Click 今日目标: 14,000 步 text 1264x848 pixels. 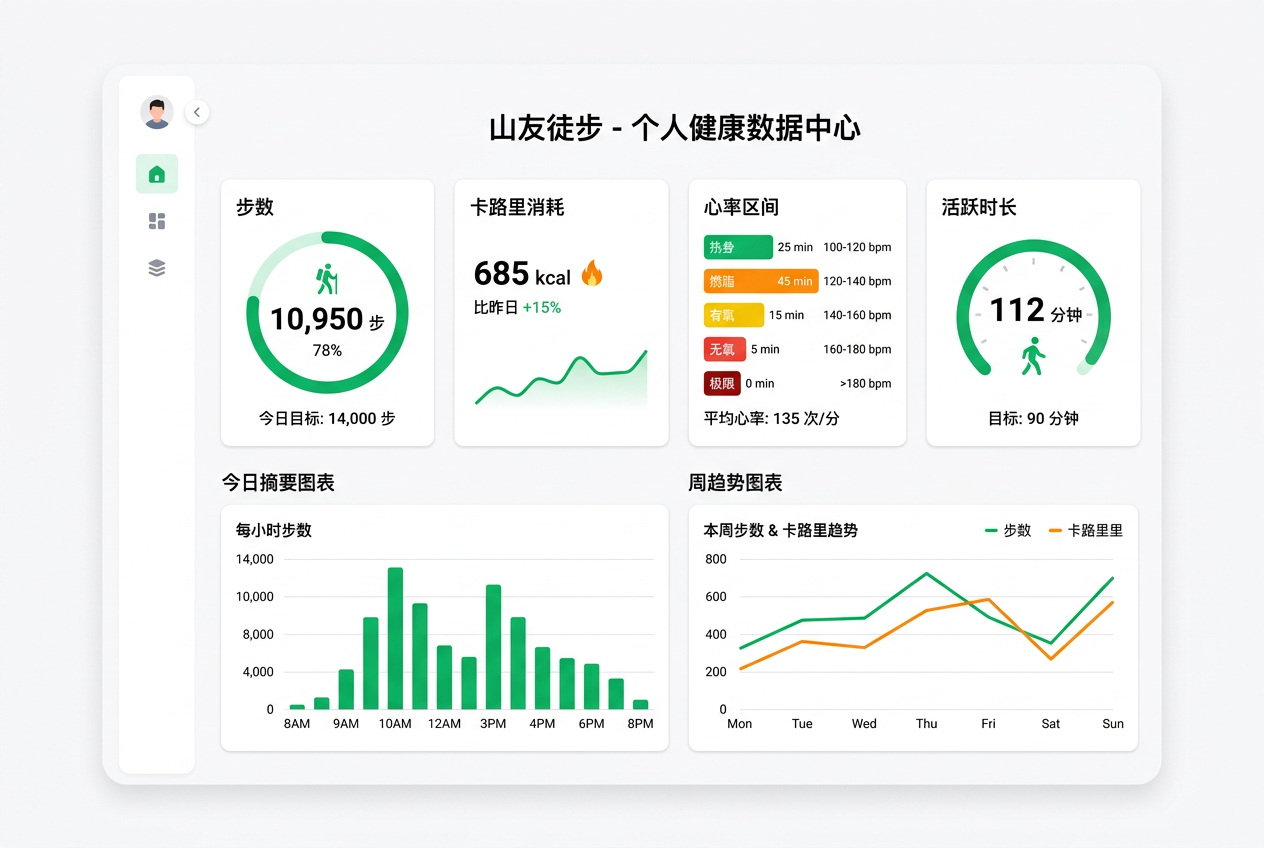[327, 418]
